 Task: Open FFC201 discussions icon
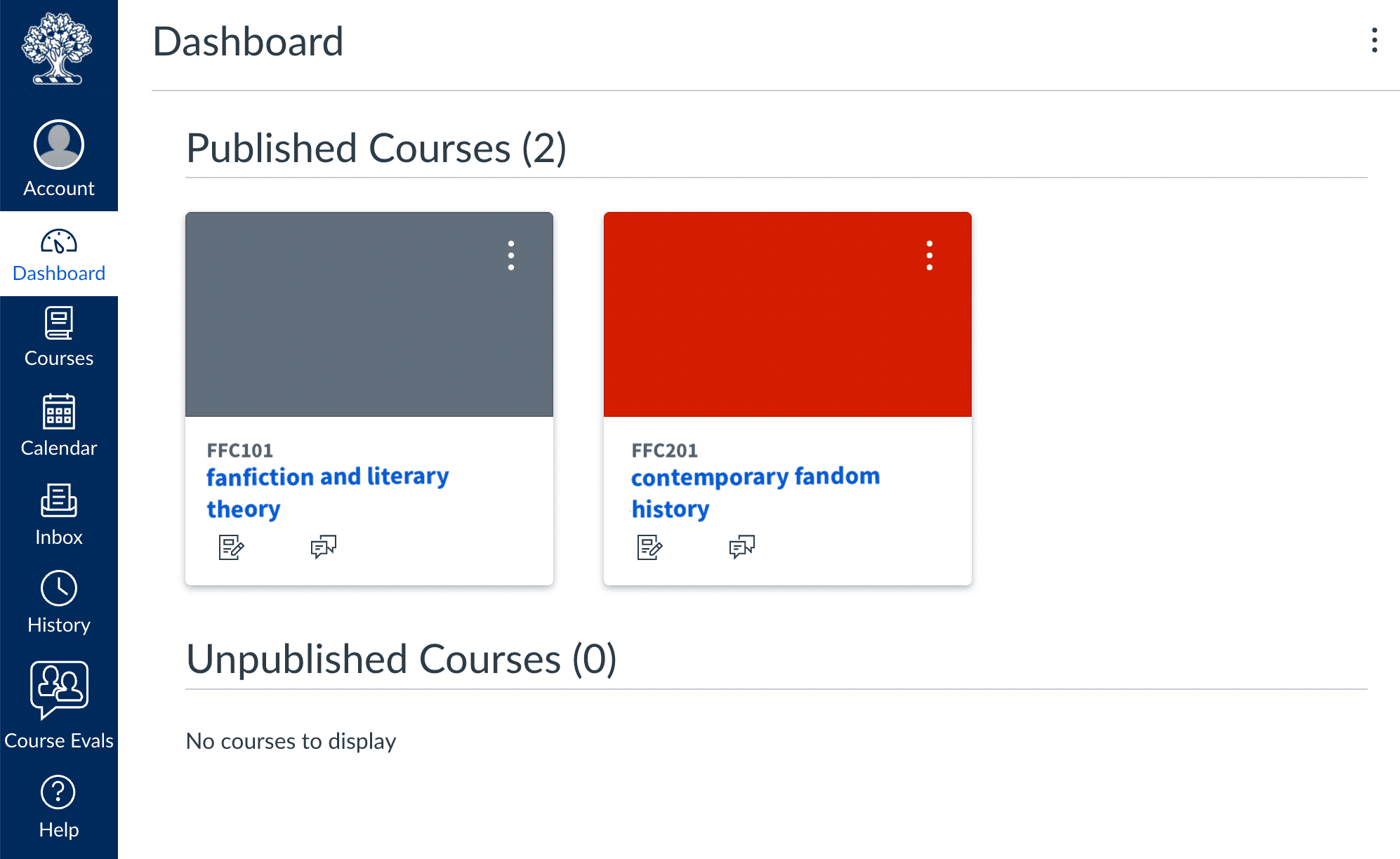742,547
